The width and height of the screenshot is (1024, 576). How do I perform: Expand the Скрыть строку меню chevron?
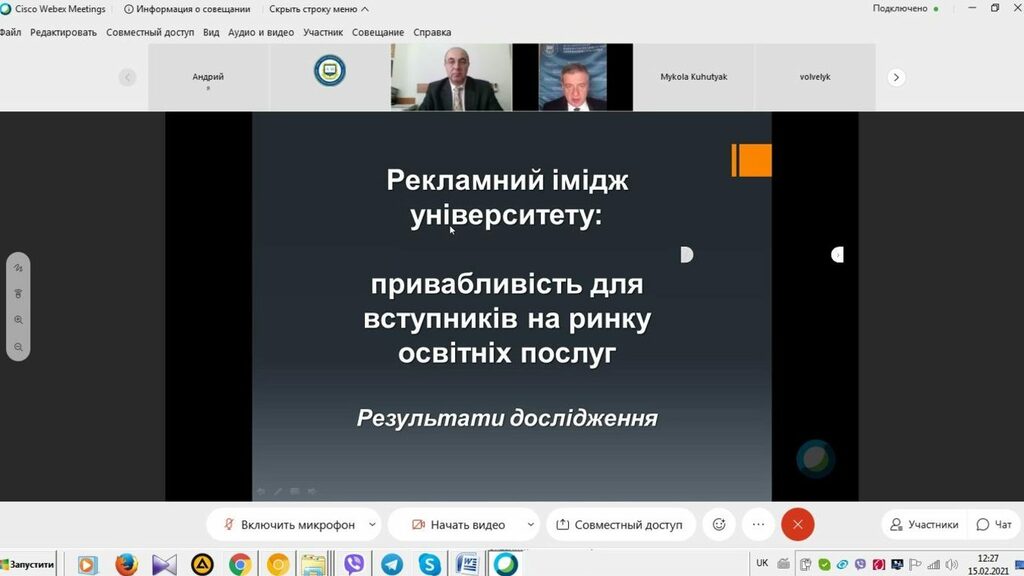point(365,9)
